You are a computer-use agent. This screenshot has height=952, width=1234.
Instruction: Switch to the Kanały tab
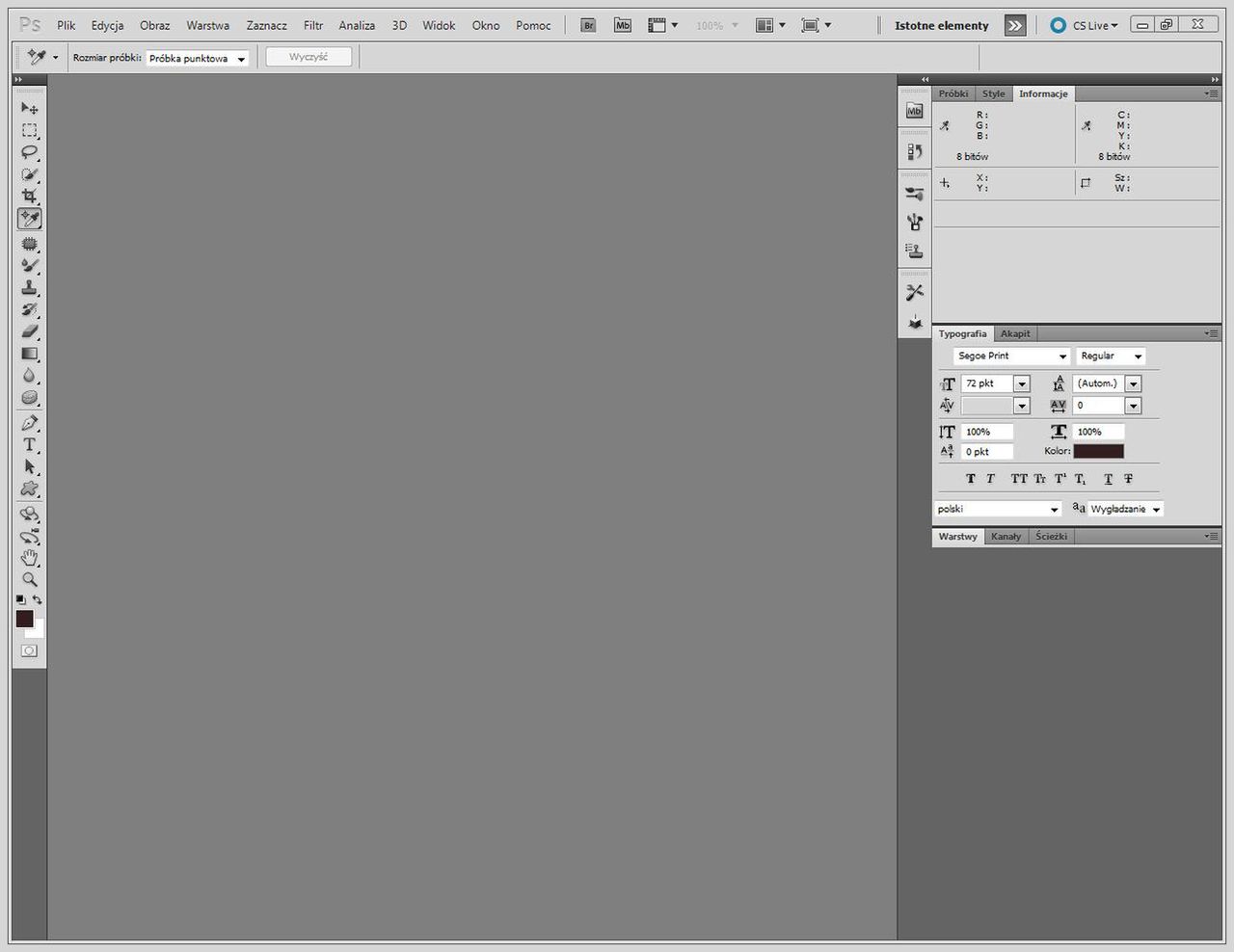(x=1006, y=536)
